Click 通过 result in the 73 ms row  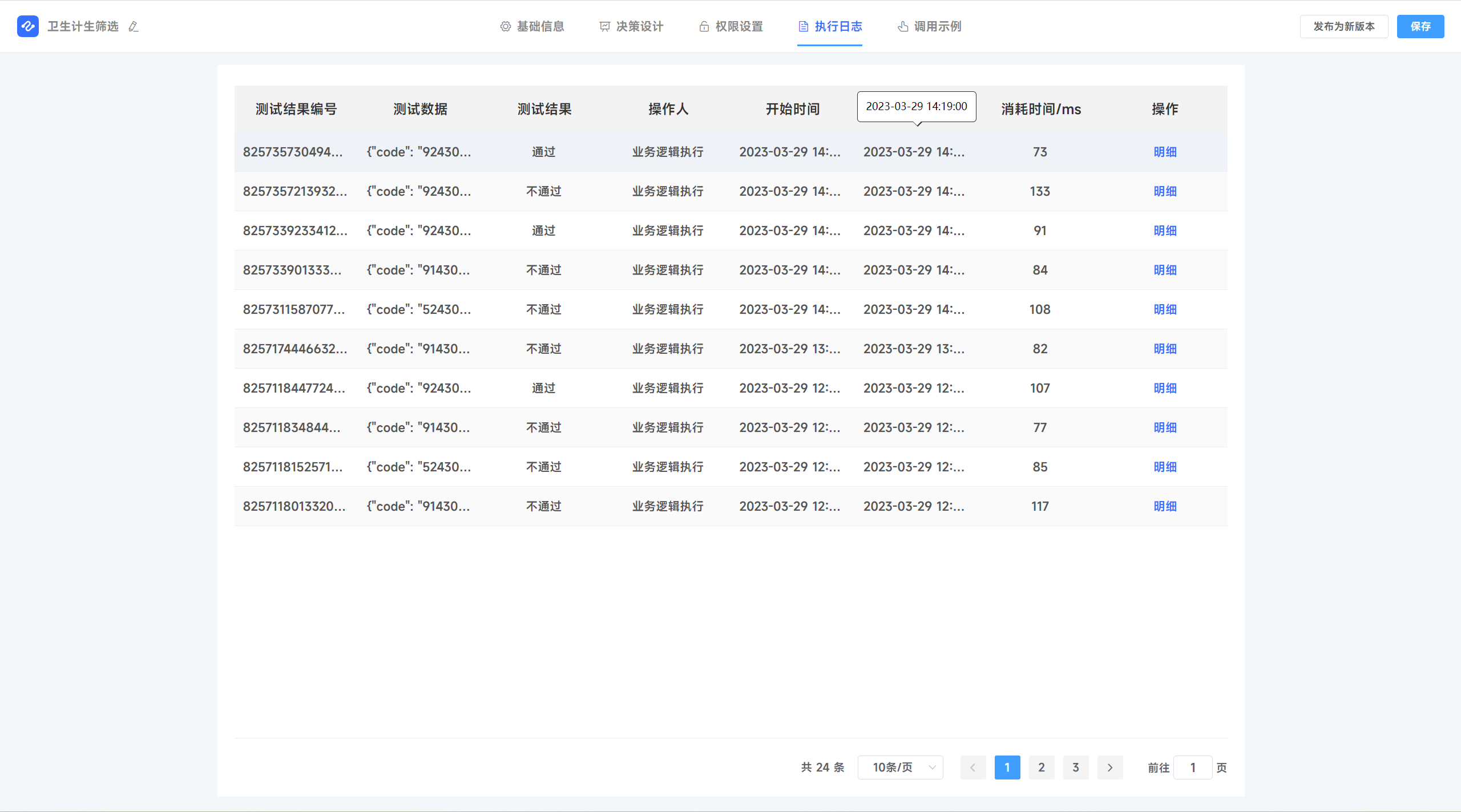coord(544,152)
